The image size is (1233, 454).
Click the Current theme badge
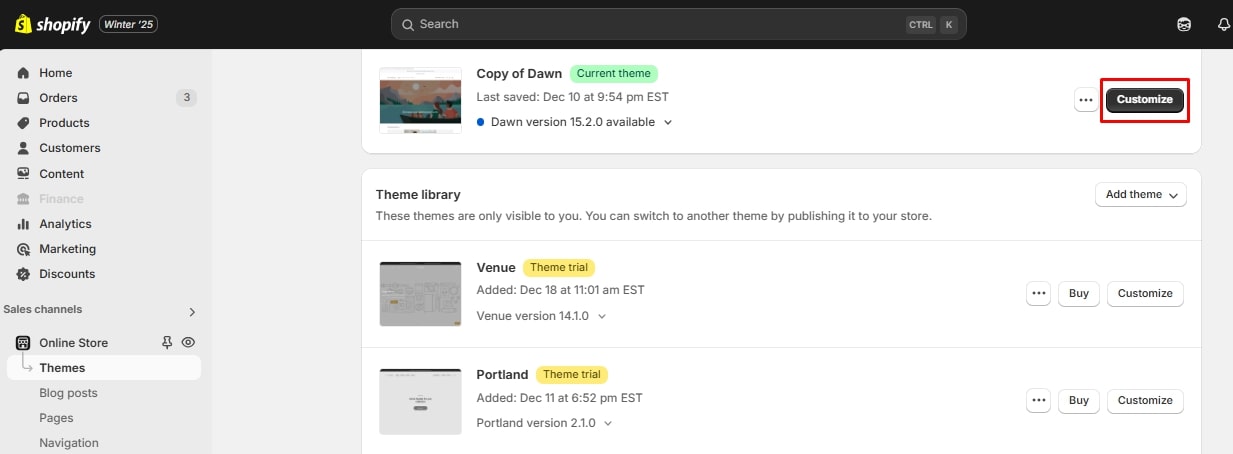(x=614, y=73)
